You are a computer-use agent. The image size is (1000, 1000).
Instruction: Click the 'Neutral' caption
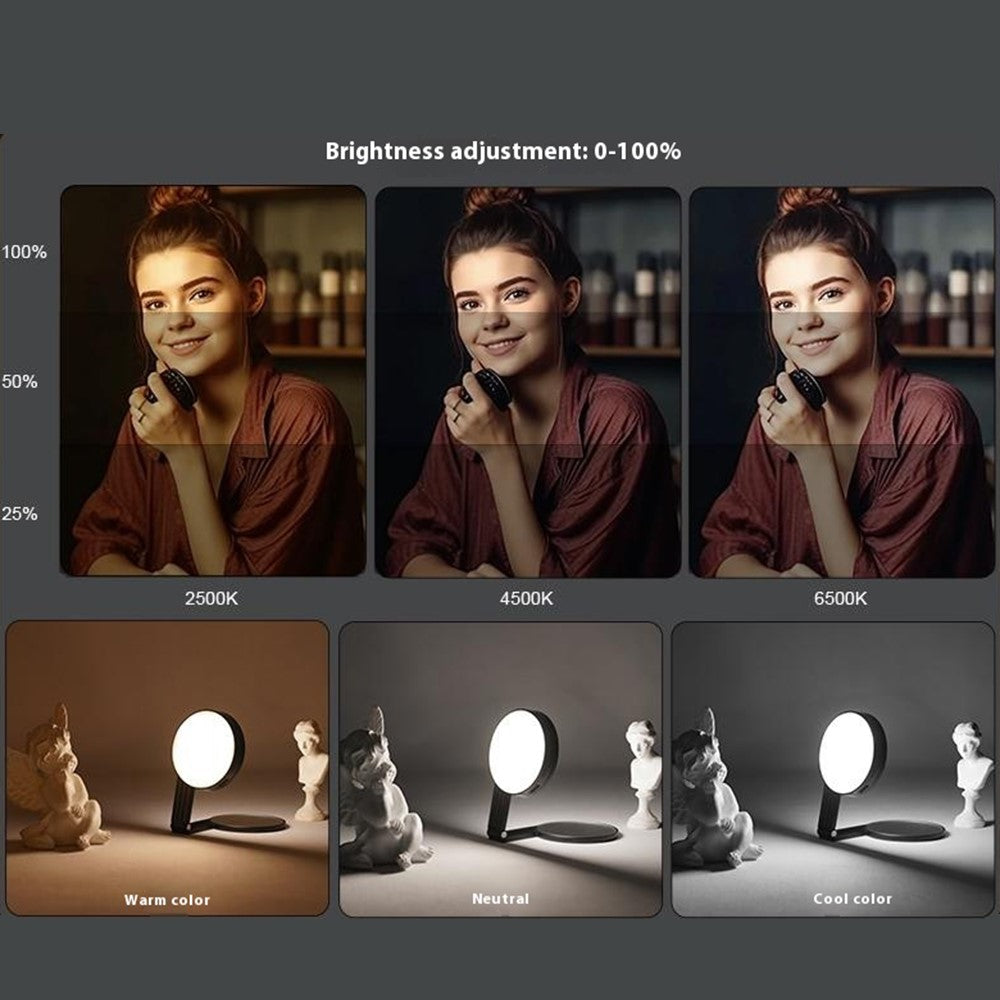click(501, 899)
